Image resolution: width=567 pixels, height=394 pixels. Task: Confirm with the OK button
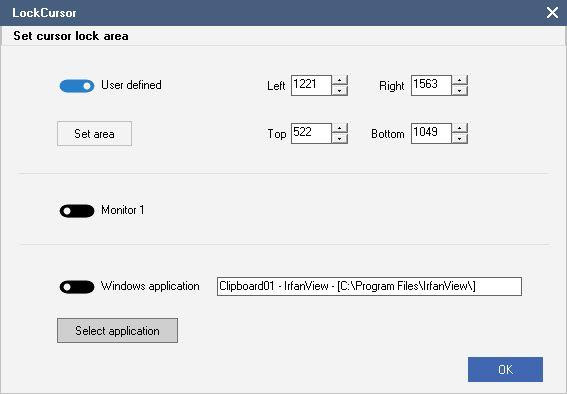coord(505,369)
